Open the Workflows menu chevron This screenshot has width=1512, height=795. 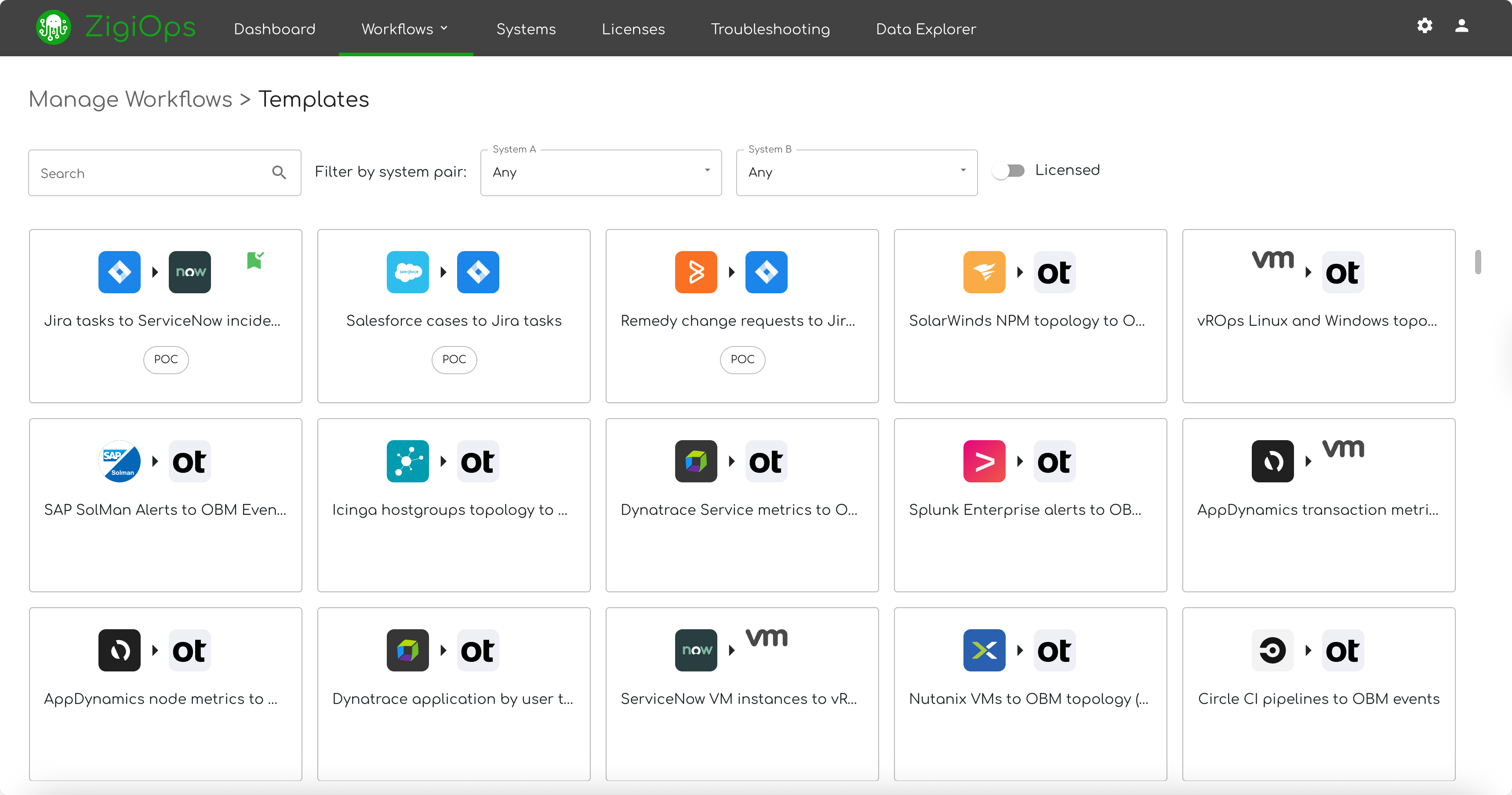click(x=444, y=28)
